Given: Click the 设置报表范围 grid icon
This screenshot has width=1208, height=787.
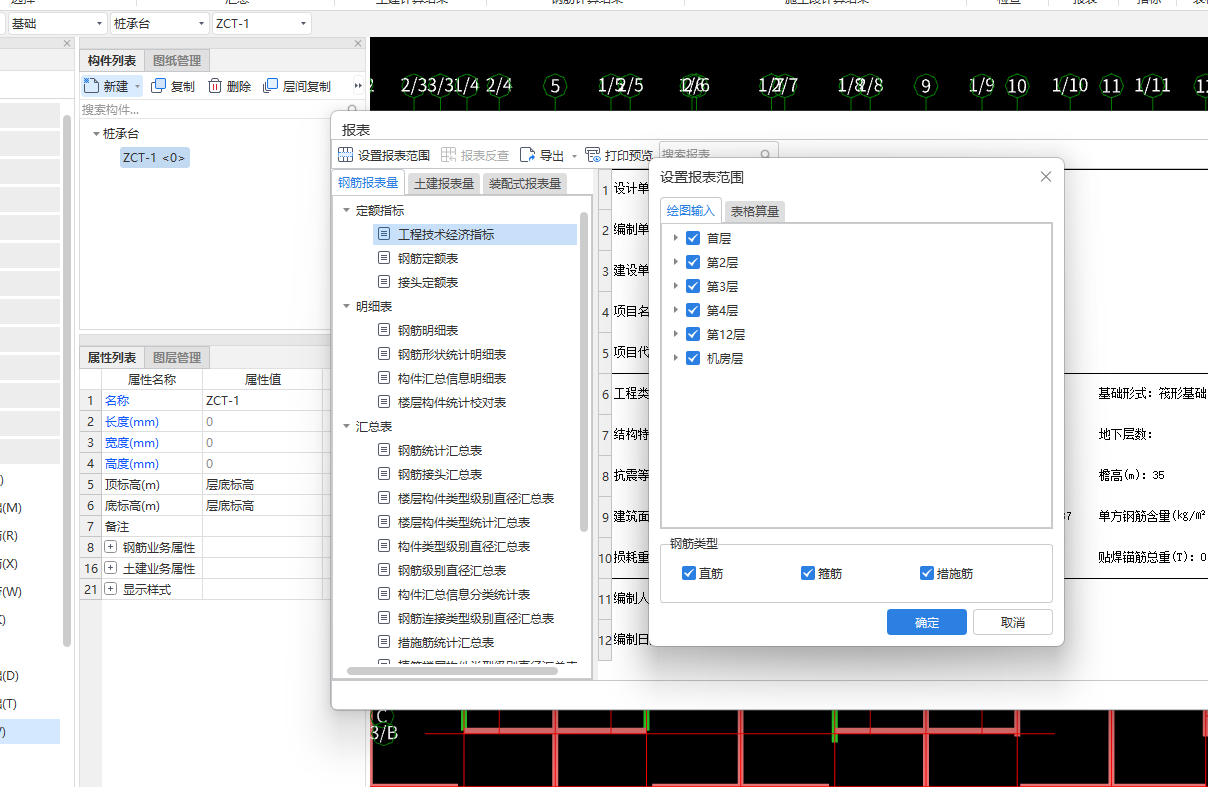Looking at the screenshot, I should pyautogui.click(x=345, y=155).
